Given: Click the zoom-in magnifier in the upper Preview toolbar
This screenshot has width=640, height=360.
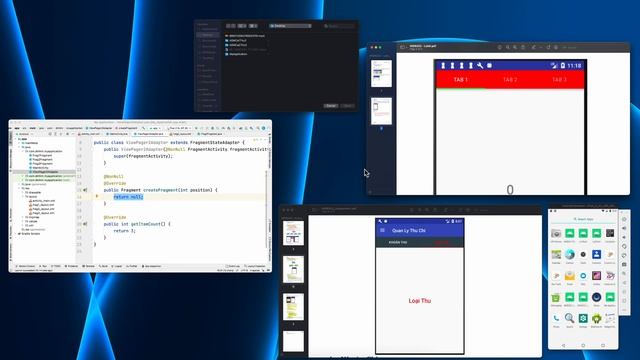Looking at the screenshot, I should point(515,47).
